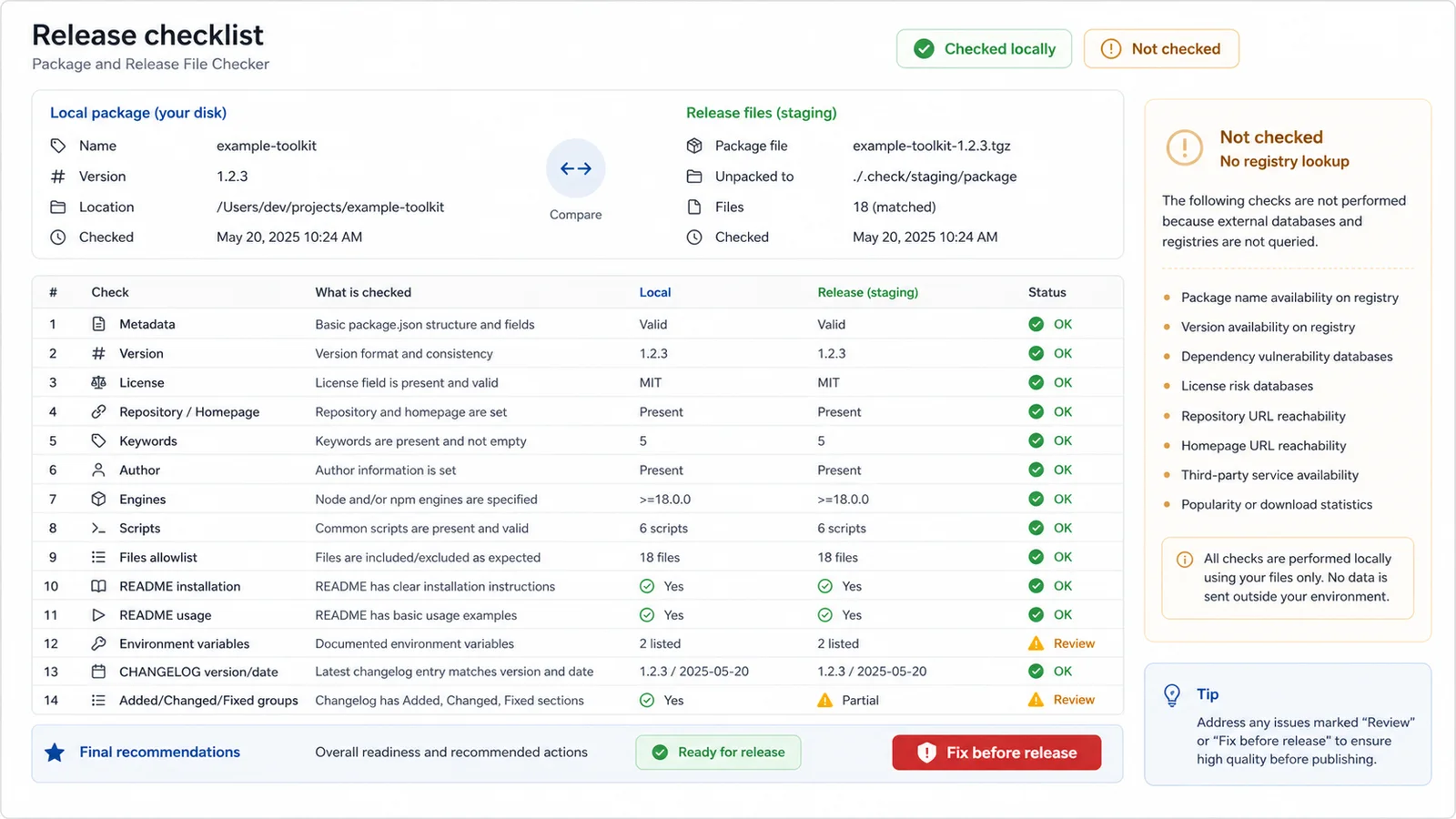
Task: Click the Review status for Added/Changed/Fixed groups
Action: point(1061,700)
